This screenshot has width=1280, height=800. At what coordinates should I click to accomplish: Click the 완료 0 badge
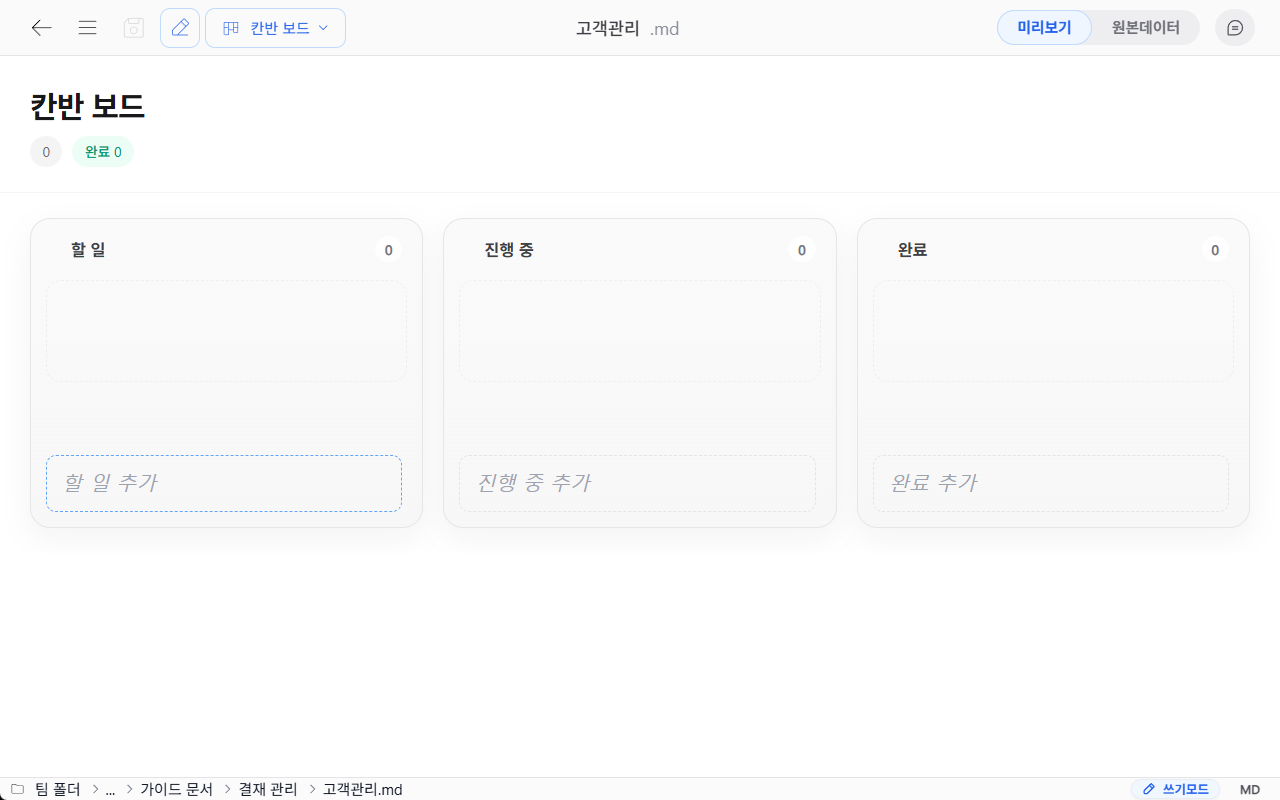pos(103,152)
